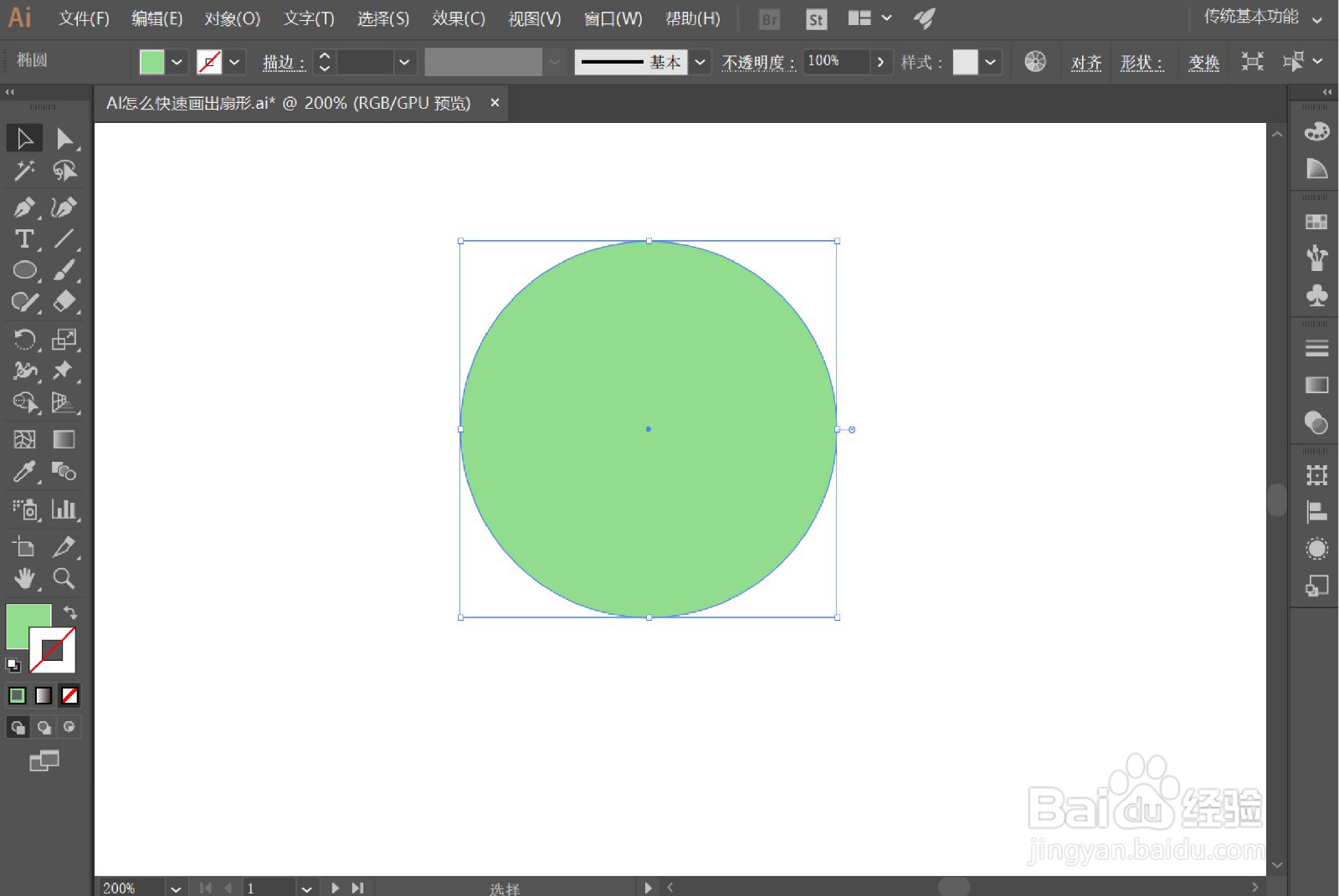Select the Type tool
Image resolution: width=1339 pixels, height=896 pixels.
point(24,238)
